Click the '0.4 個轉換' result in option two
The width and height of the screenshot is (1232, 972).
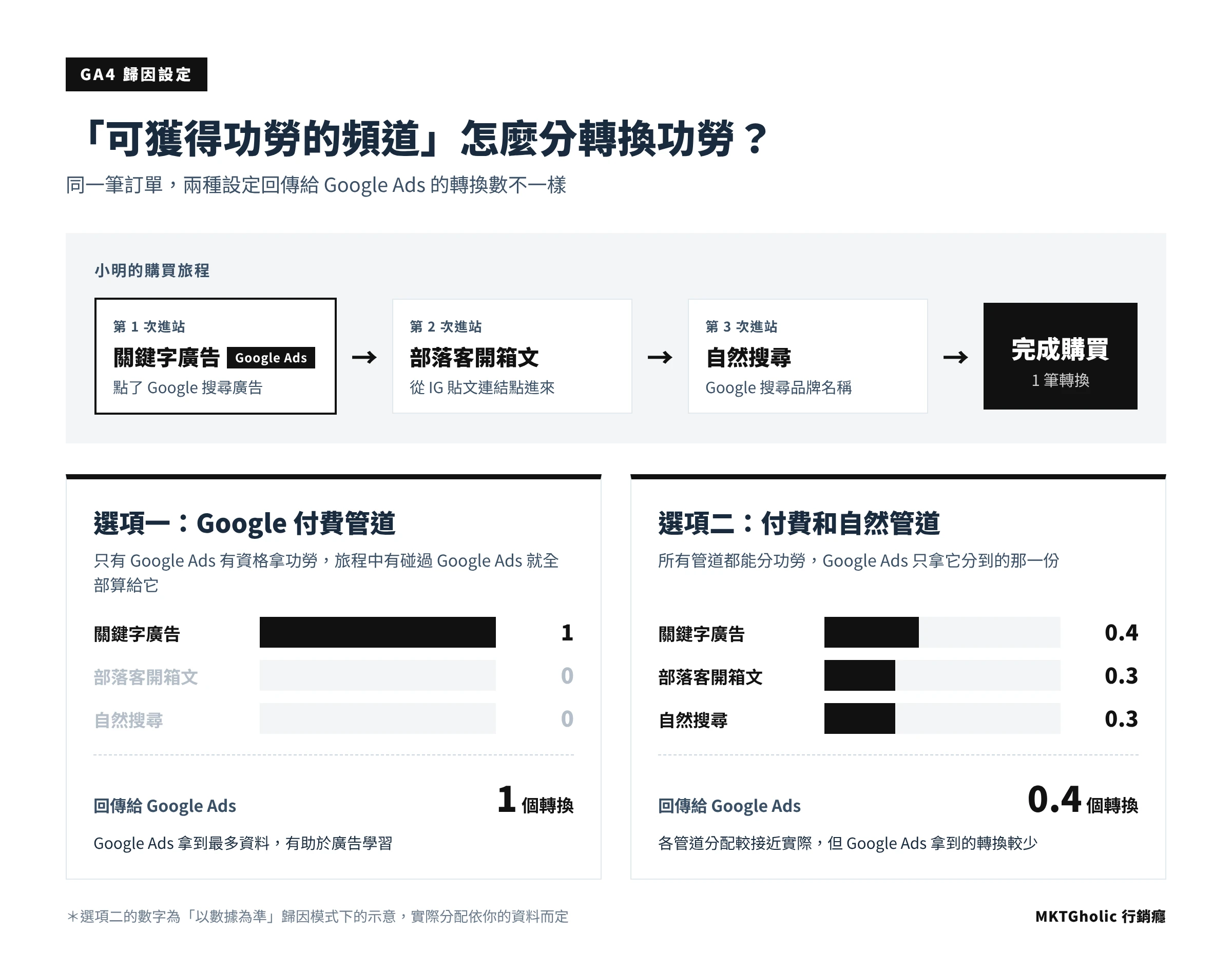pyautogui.click(x=1083, y=800)
